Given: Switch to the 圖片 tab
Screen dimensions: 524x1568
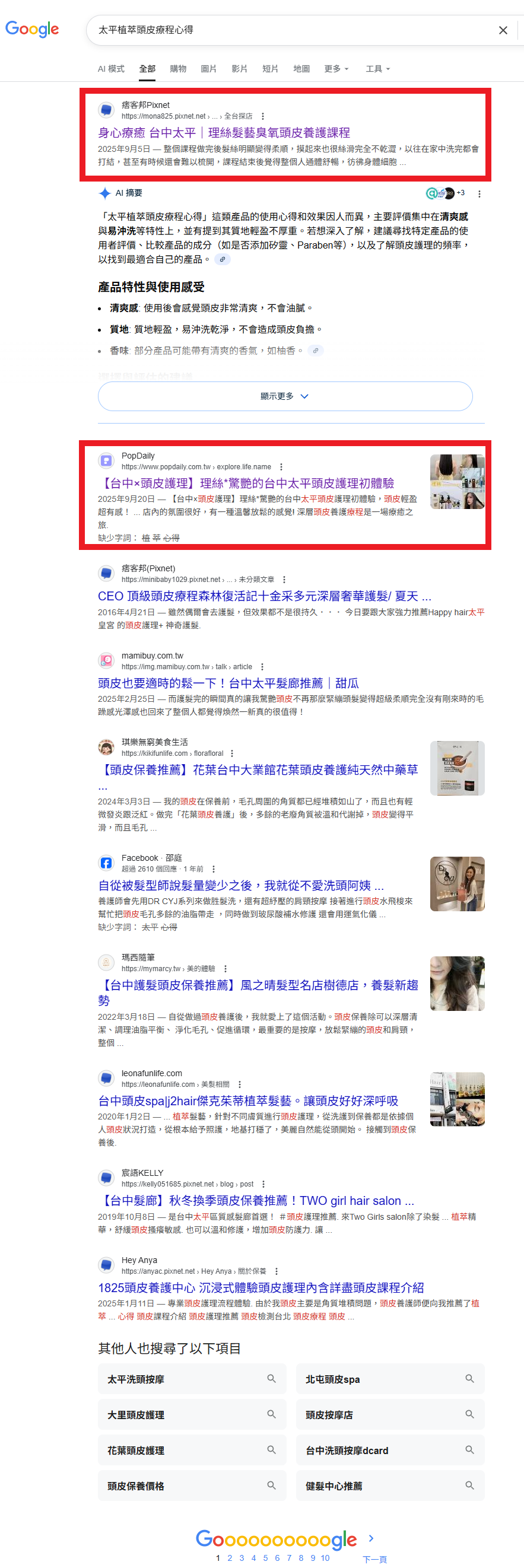Looking at the screenshot, I should [208, 69].
